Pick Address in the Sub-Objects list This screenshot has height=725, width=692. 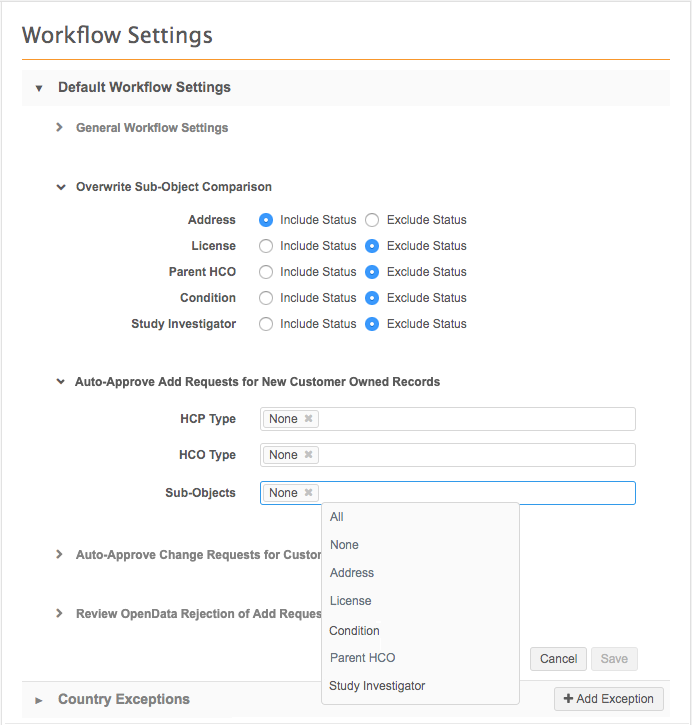tap(352, 573)
